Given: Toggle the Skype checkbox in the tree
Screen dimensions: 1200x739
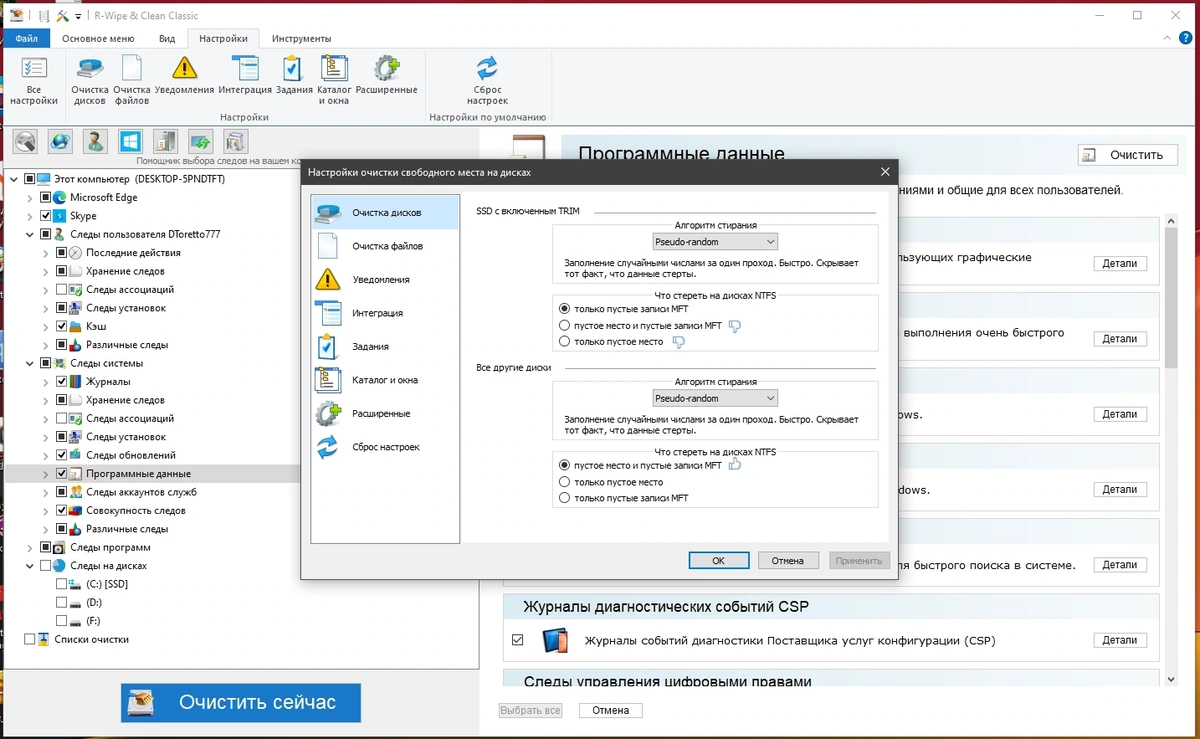Looking at the screenshot, I should pyautogui.click(x=45, y=216).
